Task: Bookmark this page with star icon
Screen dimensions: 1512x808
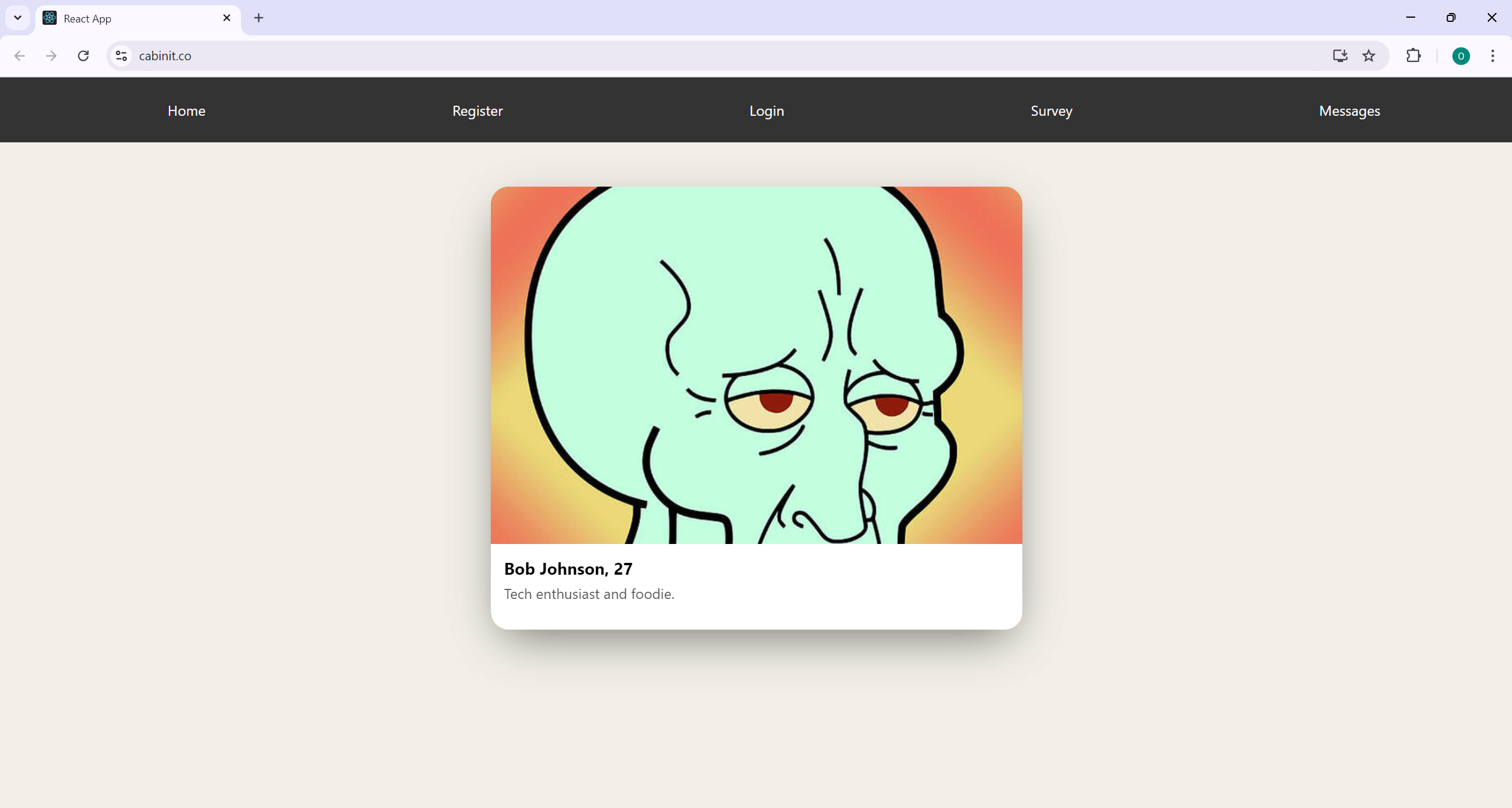Action: (x=1368, y=56)
